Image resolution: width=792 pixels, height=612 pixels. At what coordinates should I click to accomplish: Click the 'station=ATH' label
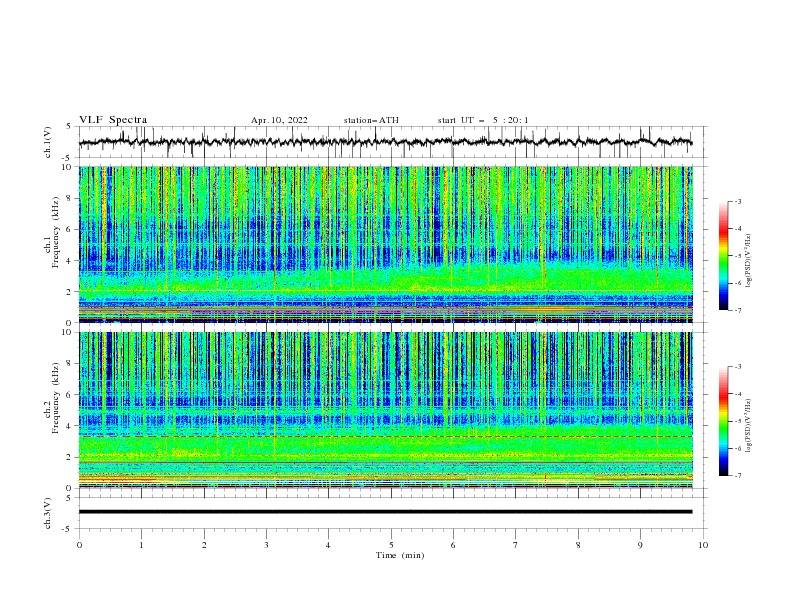tap(371, 120)
